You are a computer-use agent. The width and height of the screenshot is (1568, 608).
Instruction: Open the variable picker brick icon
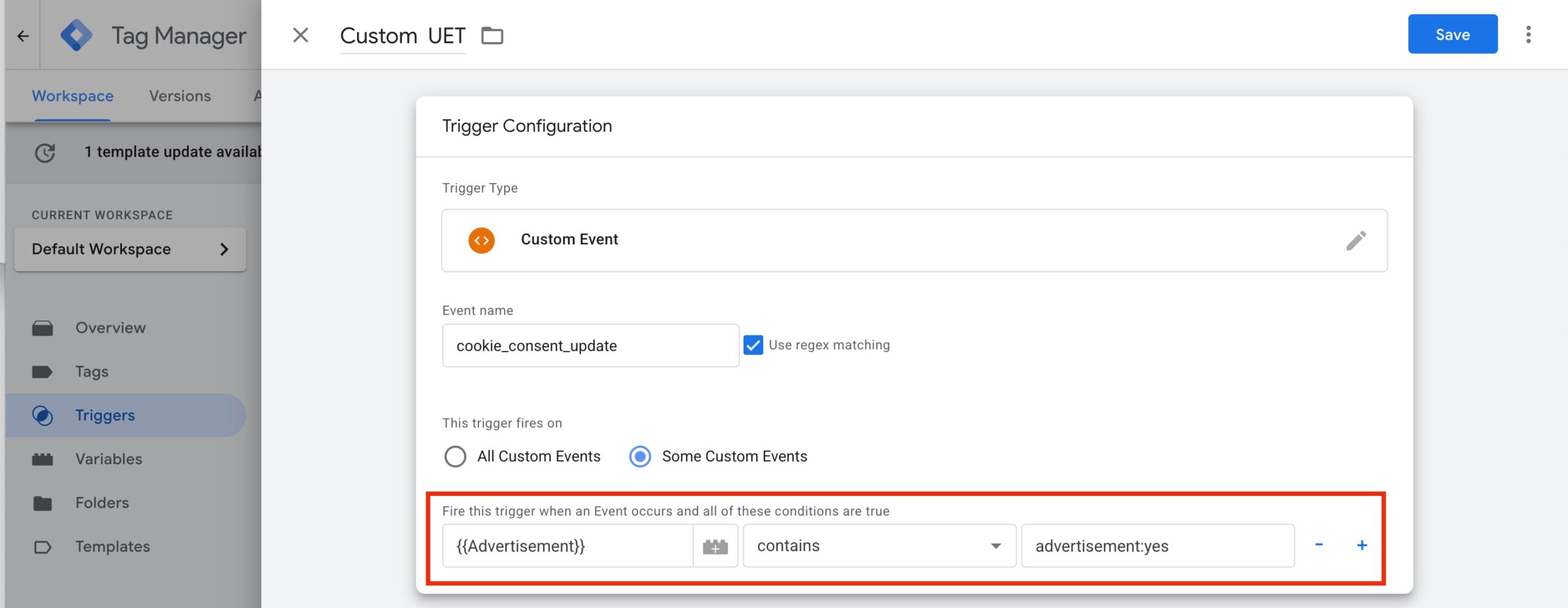coord(715,546)
